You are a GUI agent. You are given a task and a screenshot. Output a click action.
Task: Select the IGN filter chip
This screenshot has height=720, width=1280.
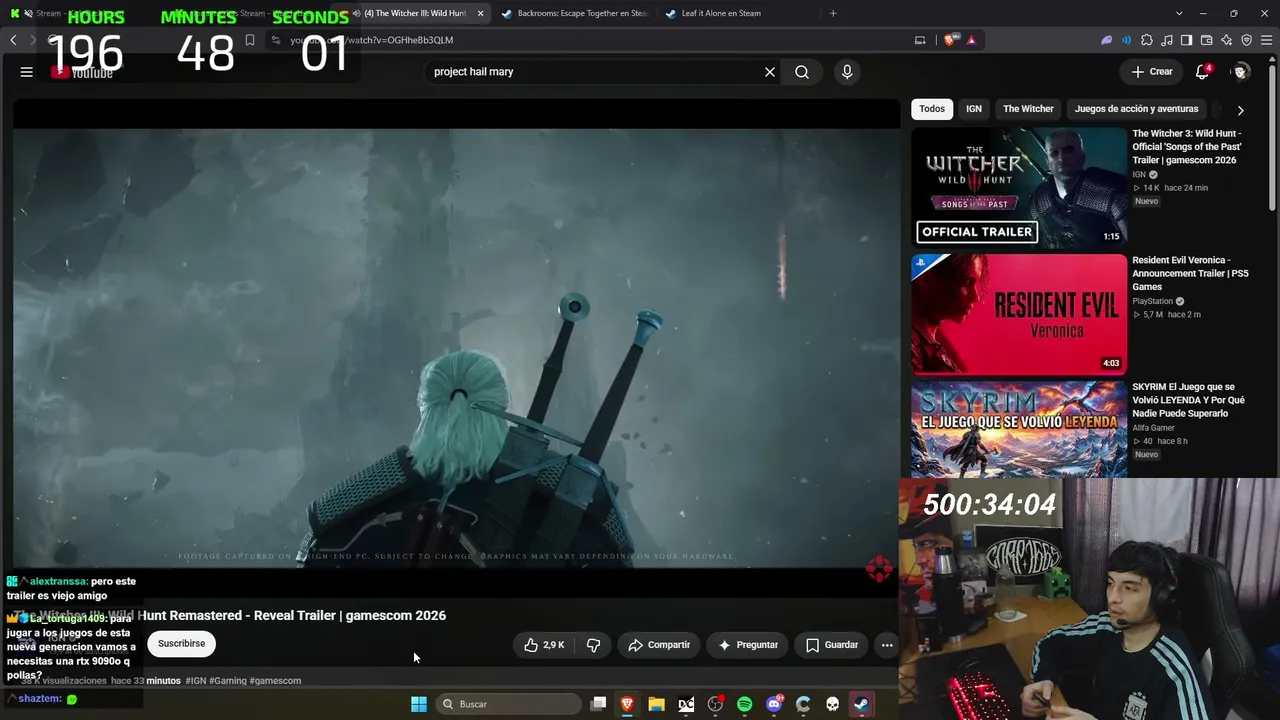(x=974, y=109)
